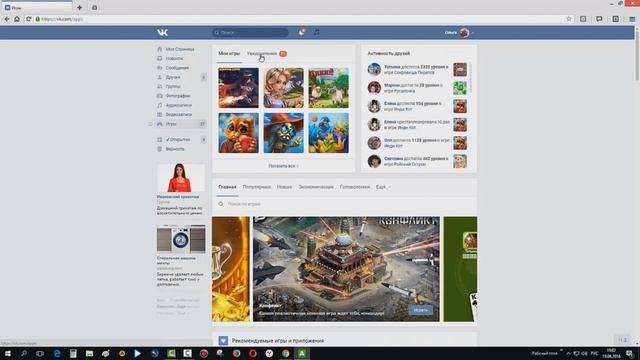
Task: Click the page vertical scrollbar
Action: pyautogui.click(x=637, y=55)
